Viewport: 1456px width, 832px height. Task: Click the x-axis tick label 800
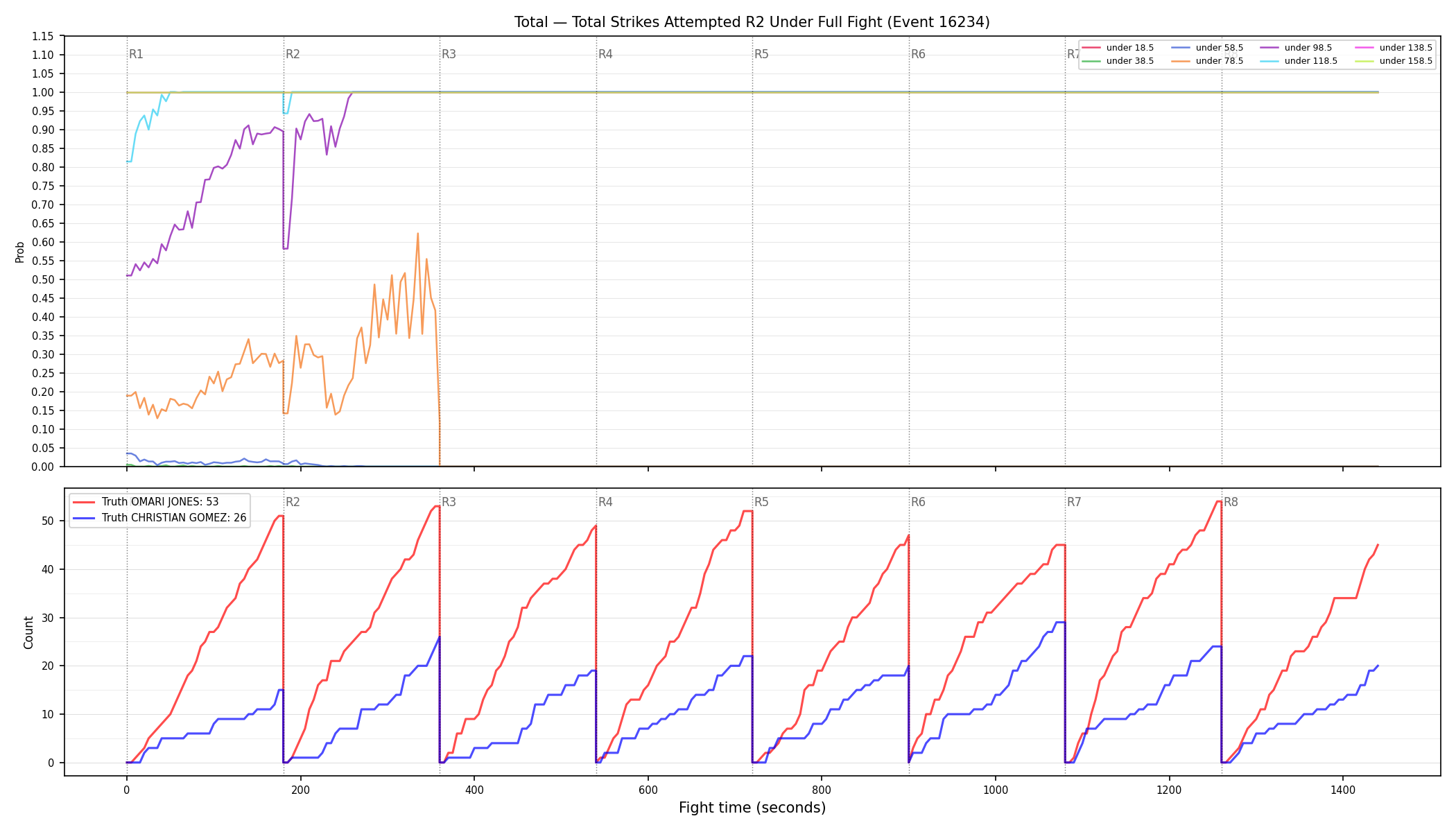coord(822,789)
